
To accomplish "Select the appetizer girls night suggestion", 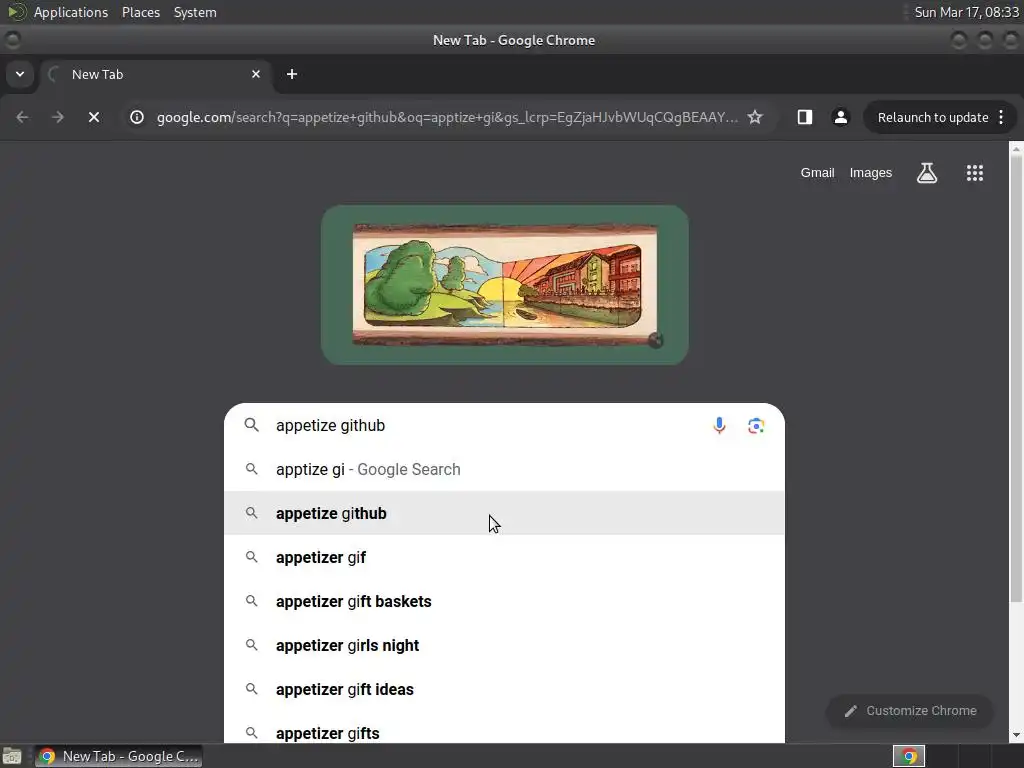I will [x=504, y=645].
